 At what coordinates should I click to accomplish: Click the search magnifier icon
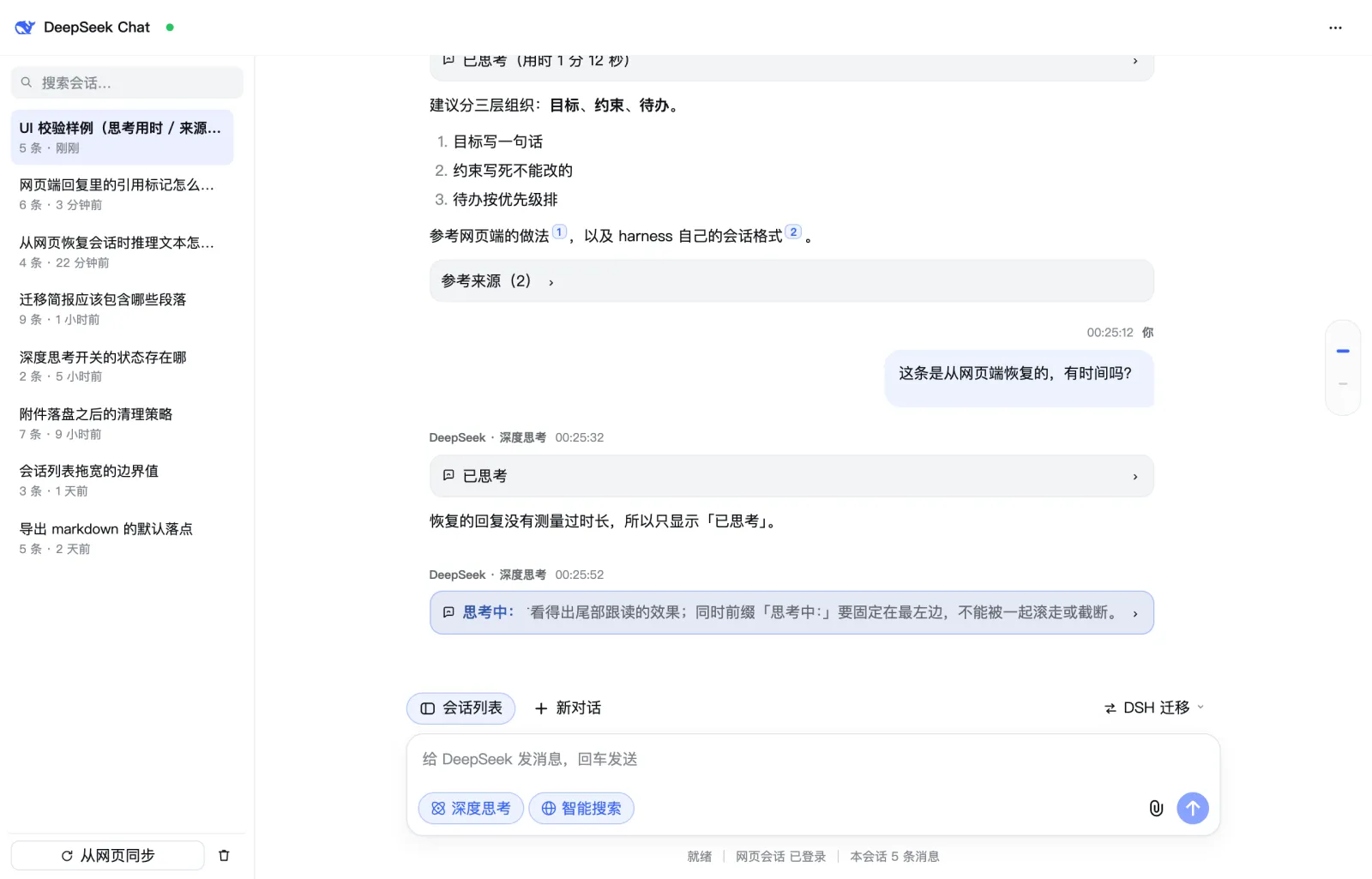(x=27, y=82)
